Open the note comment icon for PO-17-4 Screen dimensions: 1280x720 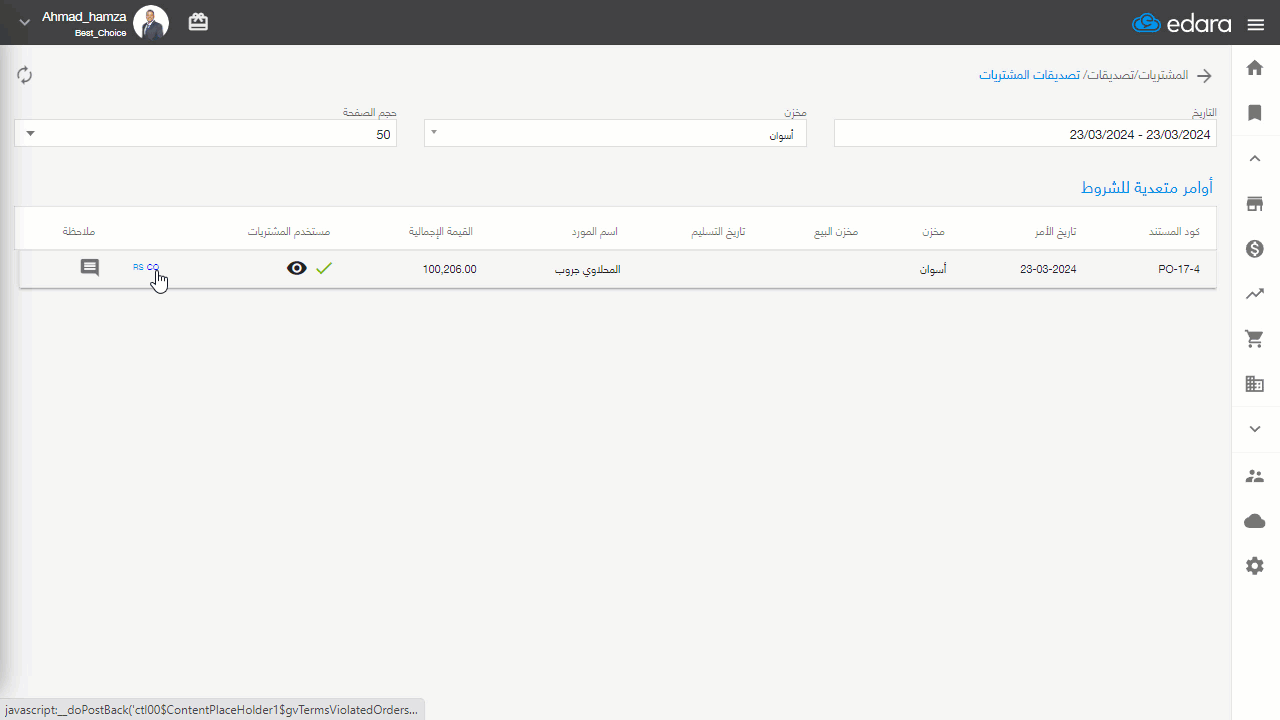click(x=90, y=268)
